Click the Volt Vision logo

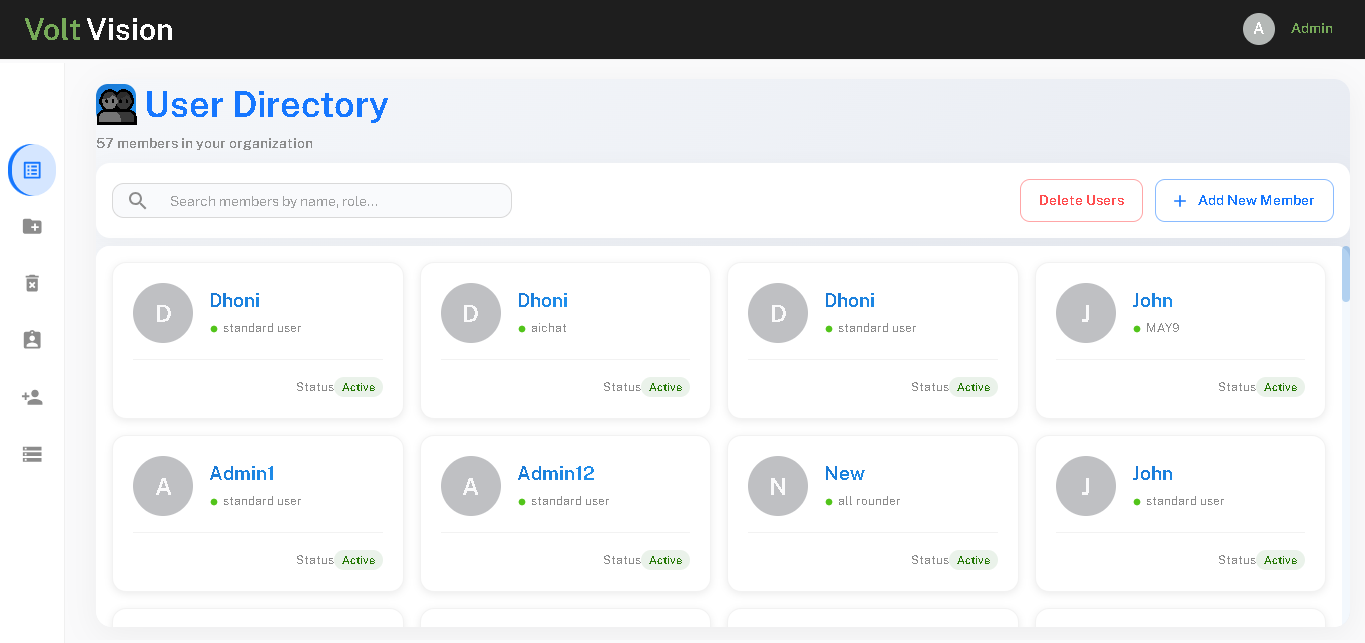(98, 29)
